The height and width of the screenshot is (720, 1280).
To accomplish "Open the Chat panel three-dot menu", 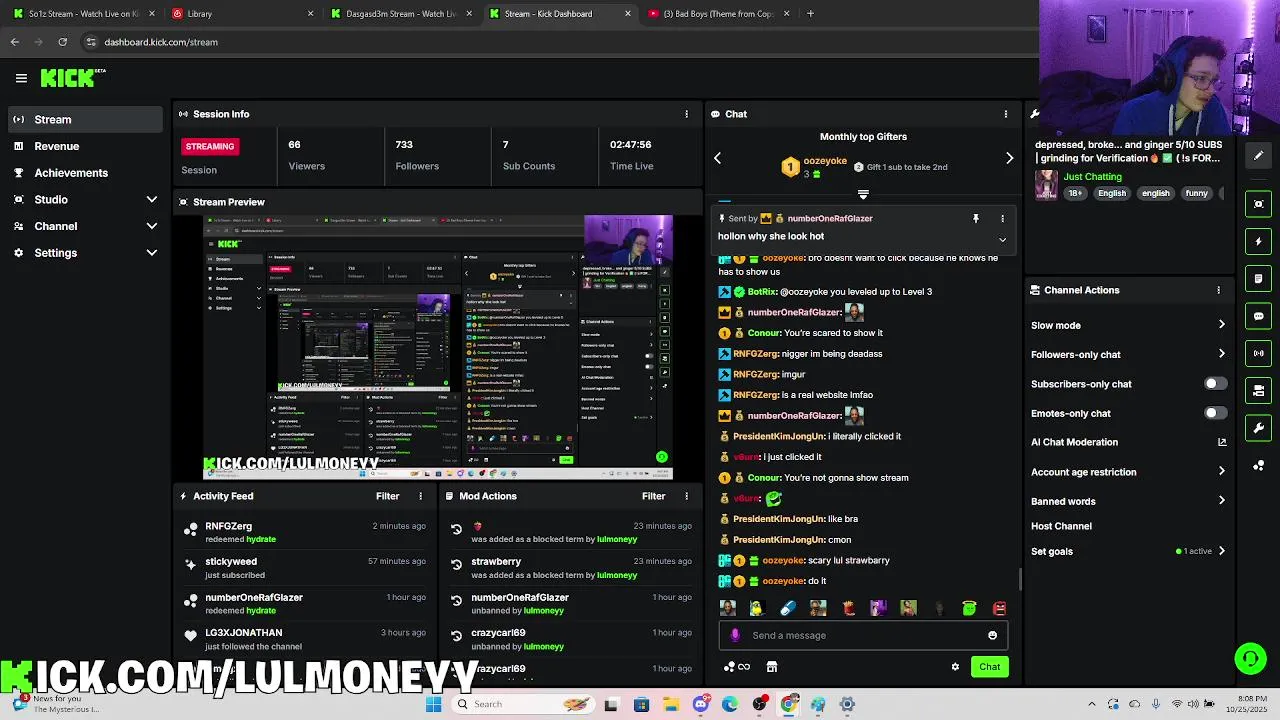I will [x=1005, y=114].
